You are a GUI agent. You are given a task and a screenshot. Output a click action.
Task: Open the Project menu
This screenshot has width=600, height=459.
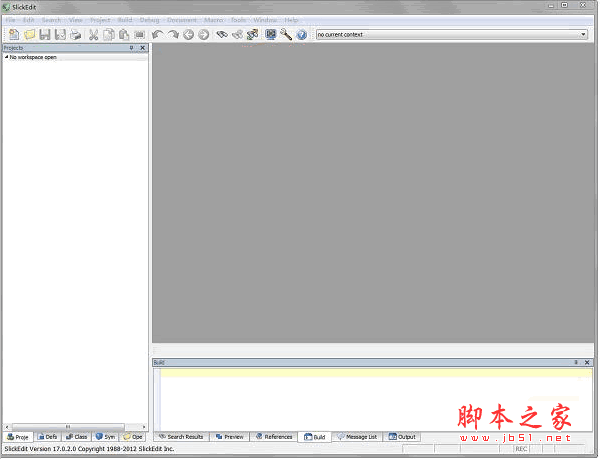tap(100, 20)
